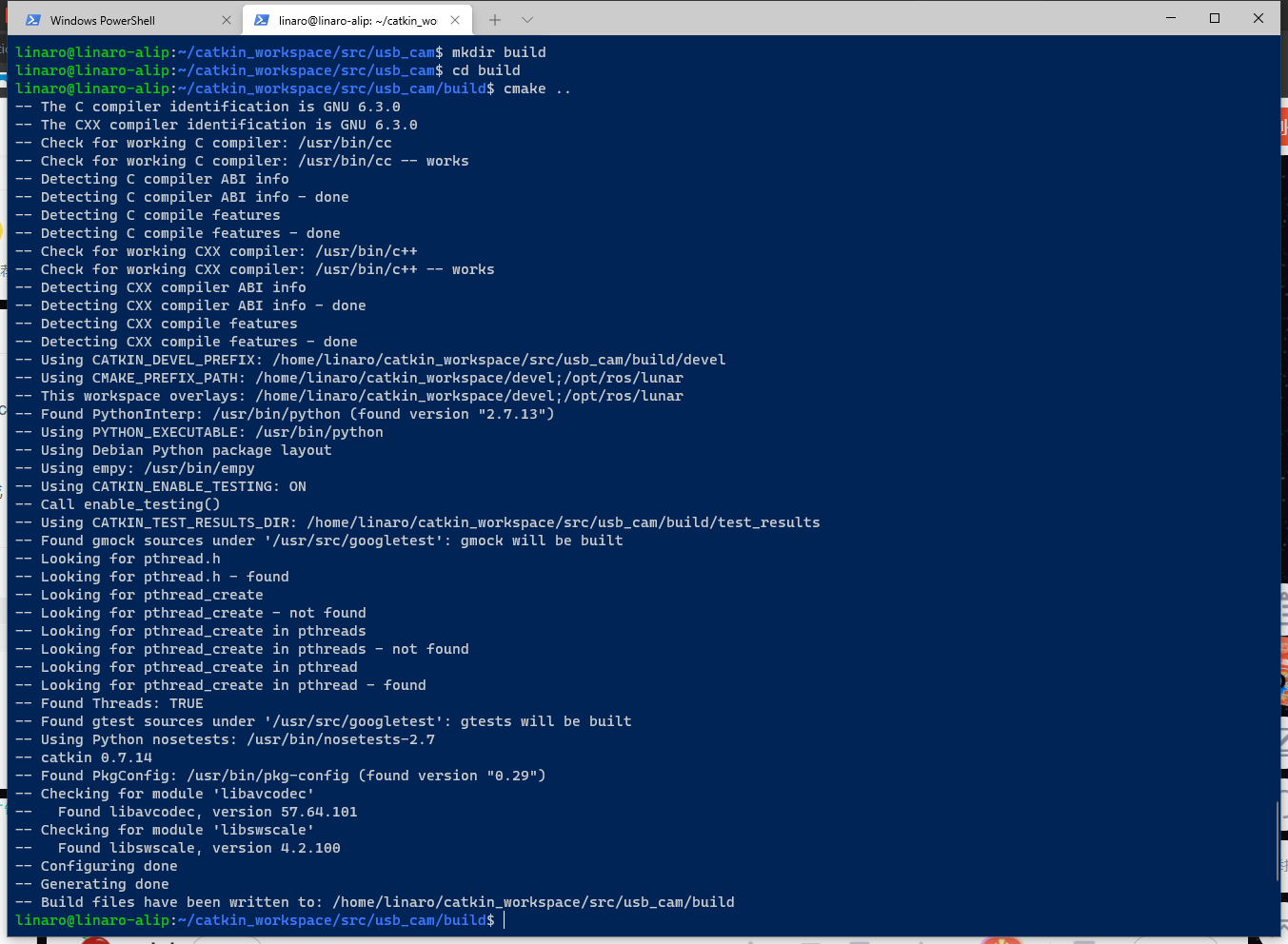Click the 'Using CATKIN_DEVEL_PREFIX' line

(x=370, y=360)
